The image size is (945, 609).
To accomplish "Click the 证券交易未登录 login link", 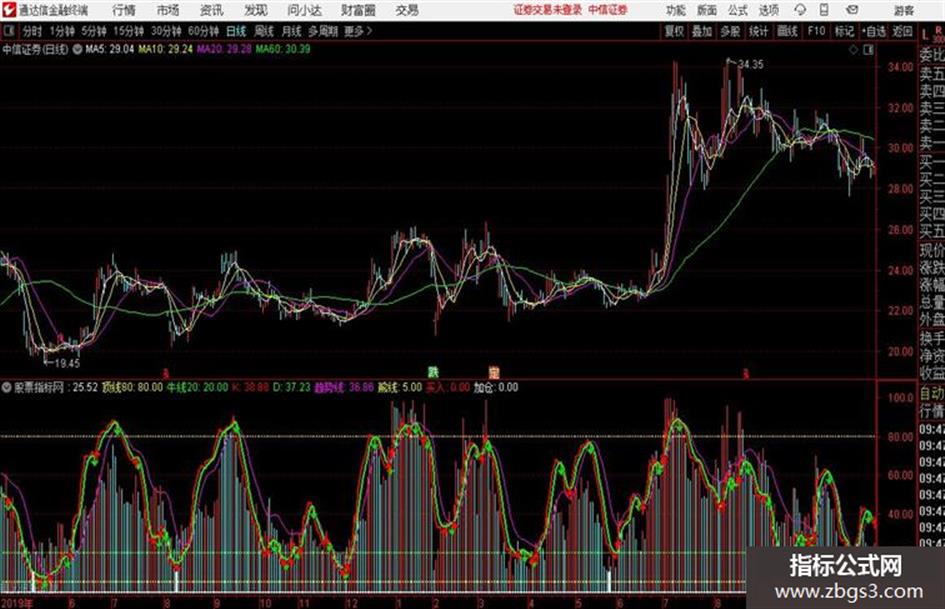I will (x=548, y=10).
